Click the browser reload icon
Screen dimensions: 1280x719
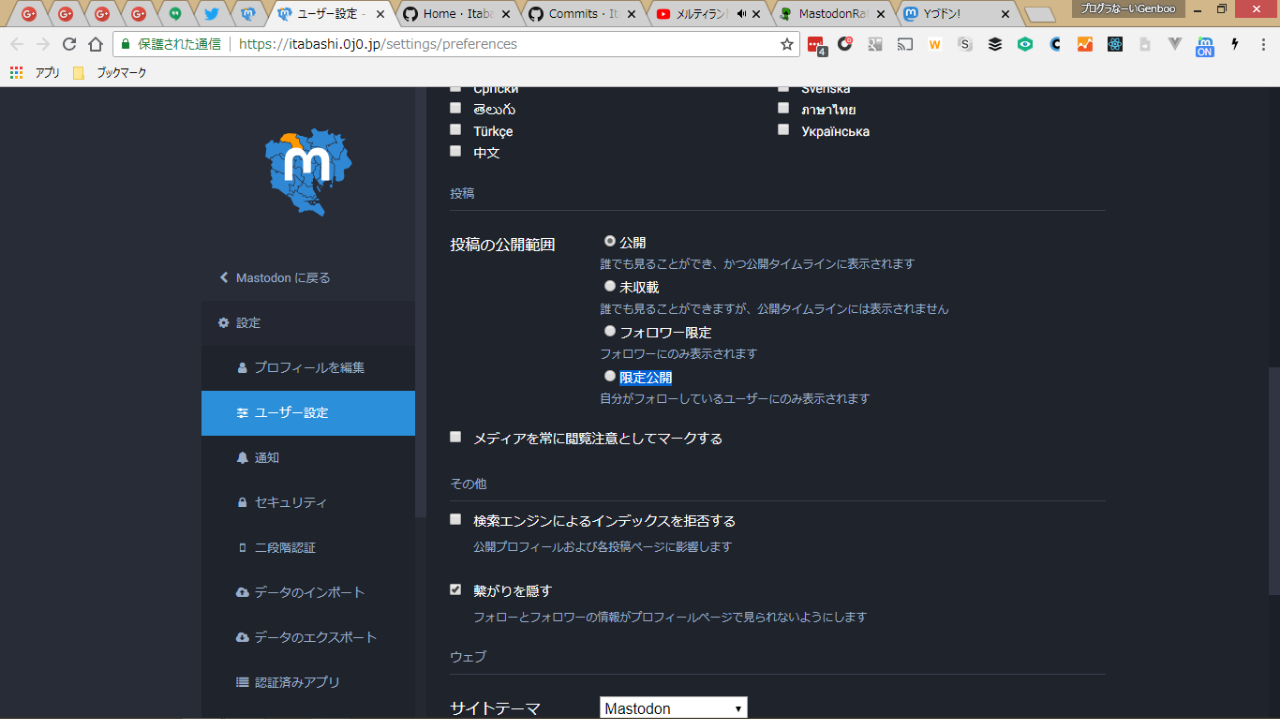point(69,44)
